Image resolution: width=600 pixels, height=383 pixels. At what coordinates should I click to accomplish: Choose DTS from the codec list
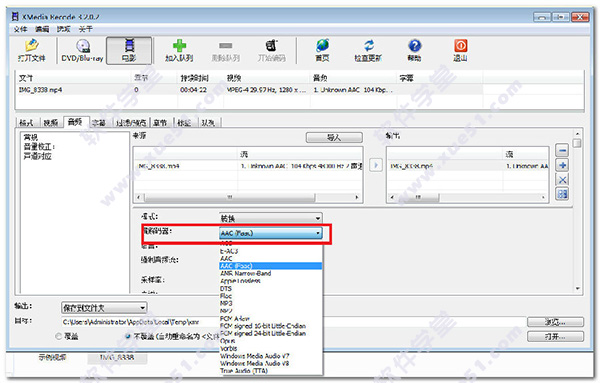pos(271,288)
